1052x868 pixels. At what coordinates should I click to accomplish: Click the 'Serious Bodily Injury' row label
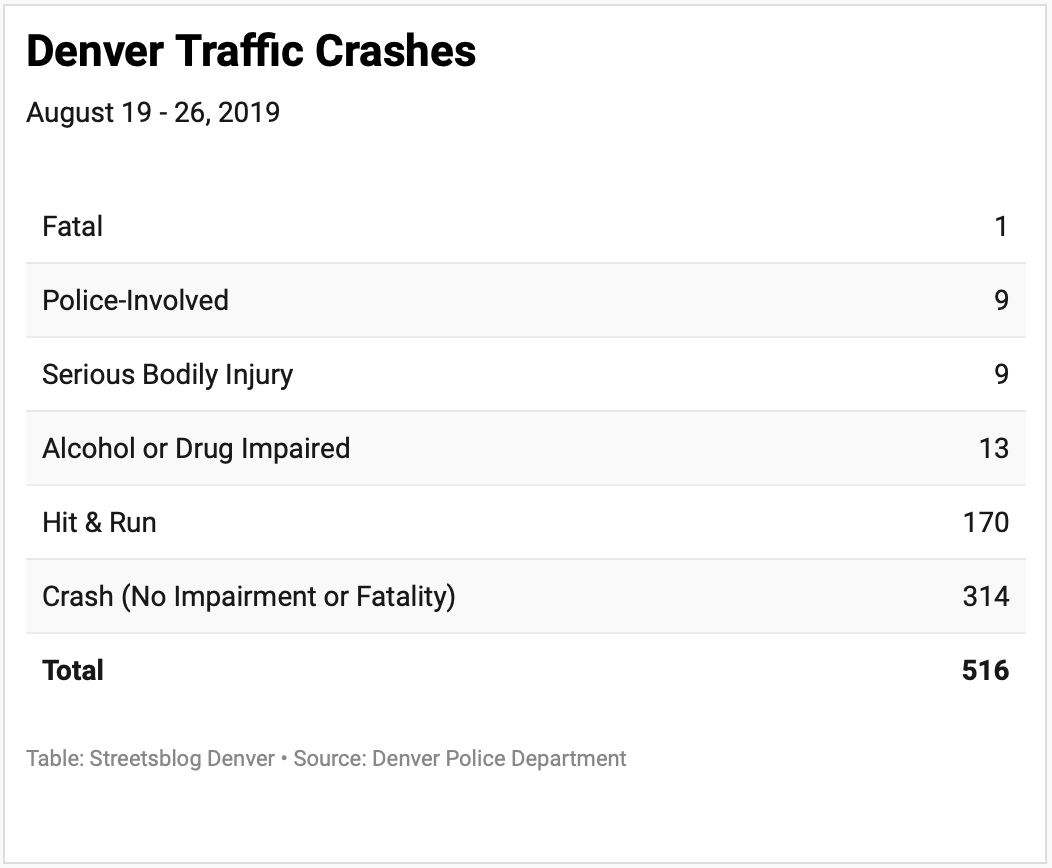tap(167, 374)
